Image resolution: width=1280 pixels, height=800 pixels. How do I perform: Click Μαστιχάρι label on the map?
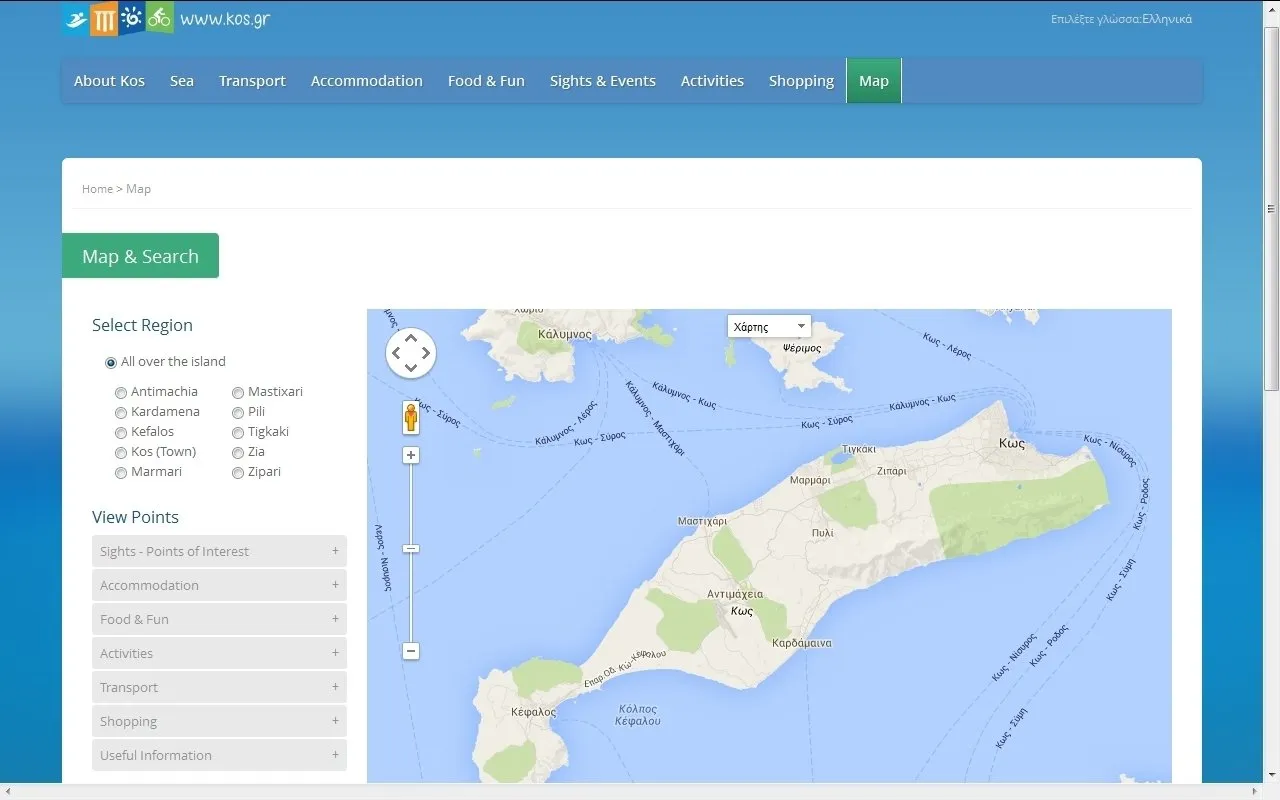coord(702,521)
